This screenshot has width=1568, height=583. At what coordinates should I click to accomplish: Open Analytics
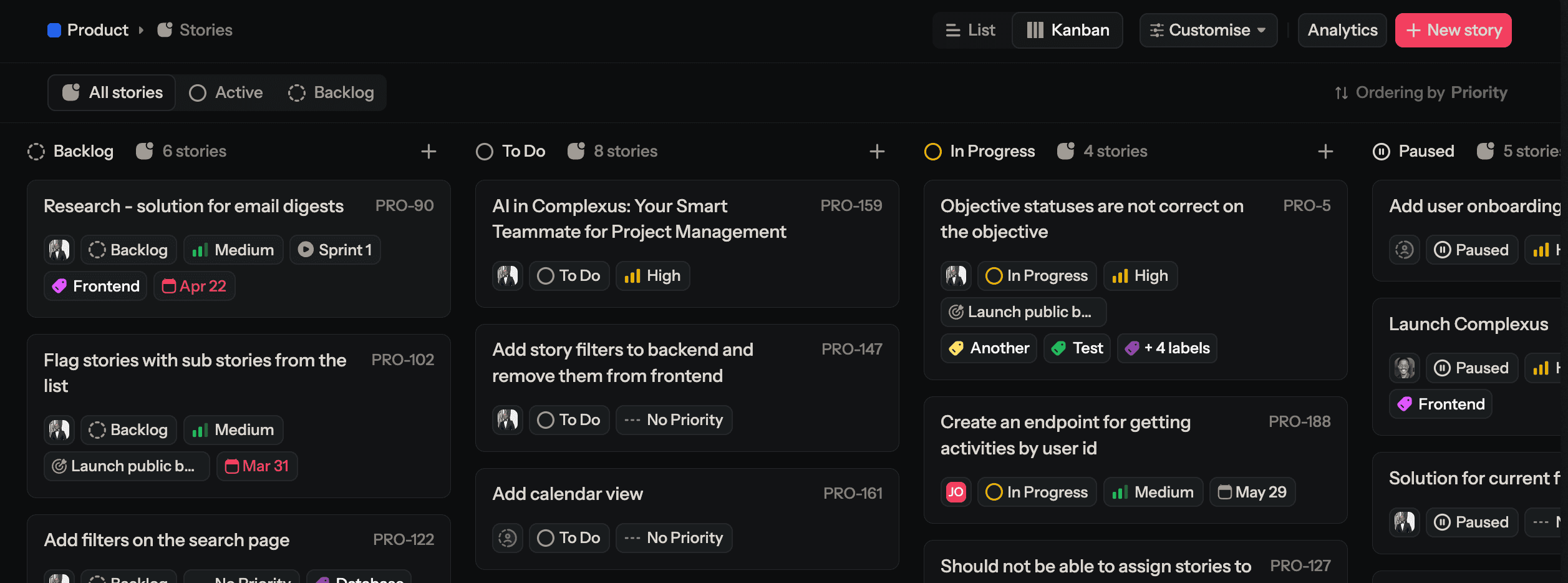1342,30
